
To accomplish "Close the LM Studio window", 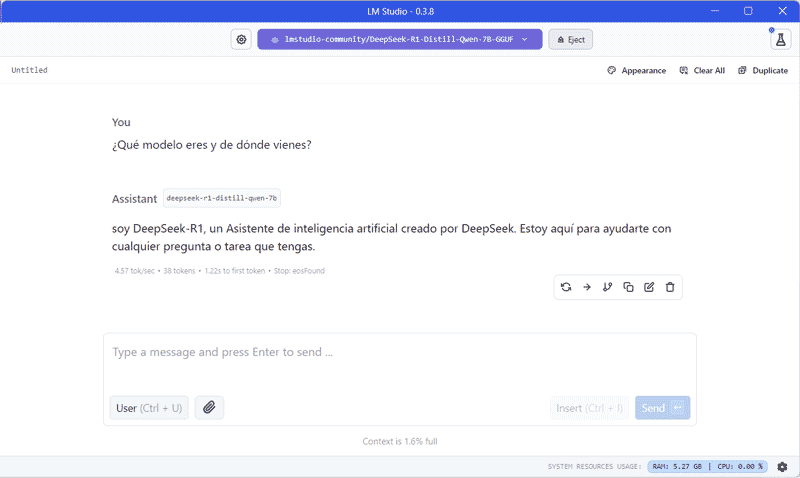I will click(782, 11).
